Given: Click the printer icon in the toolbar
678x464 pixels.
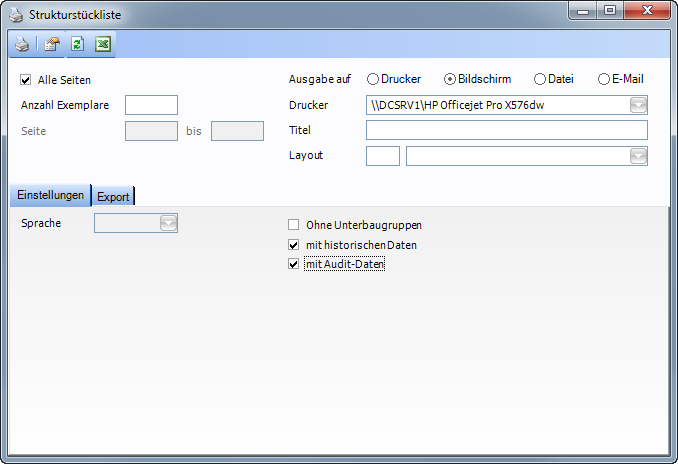Looking at the screenshot, I should tap(22, 44).
